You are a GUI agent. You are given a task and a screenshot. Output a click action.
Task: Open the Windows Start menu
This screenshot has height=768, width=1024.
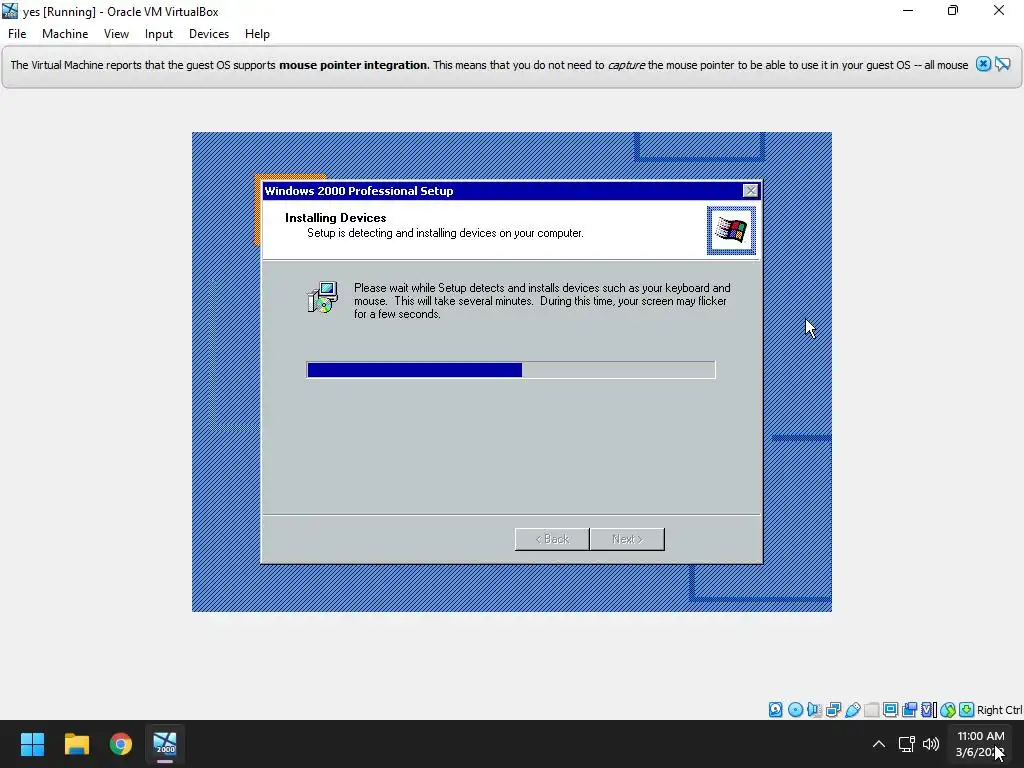click(32, 744)
